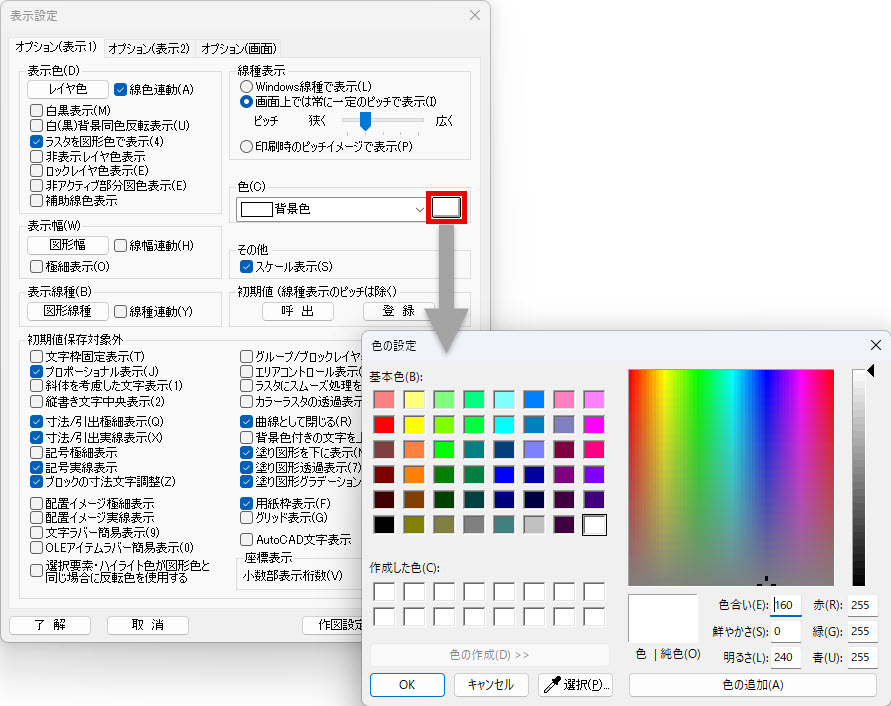Select the yellow basic color swatch
This screenshot has width=891, height=706.
coord(415,424)
